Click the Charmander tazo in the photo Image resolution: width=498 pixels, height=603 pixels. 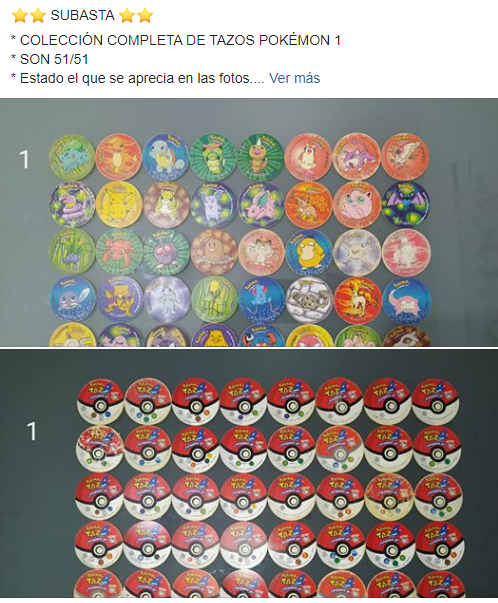(x=119, y=157)
